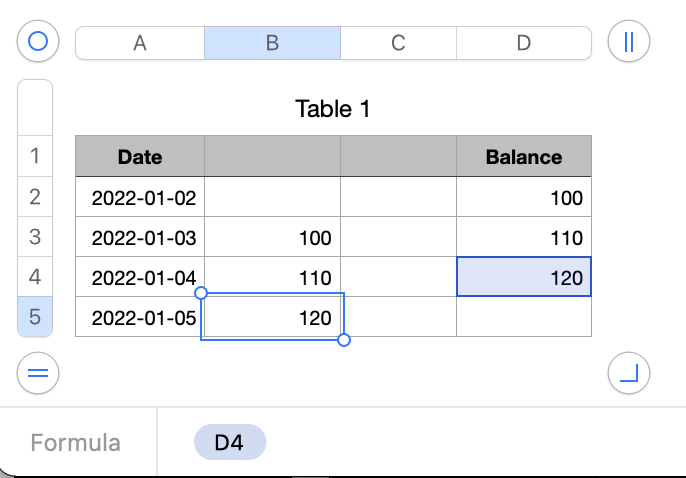Click the table select circle handle
This screenshot has width=686, height=478.
[x=38, y=42]
